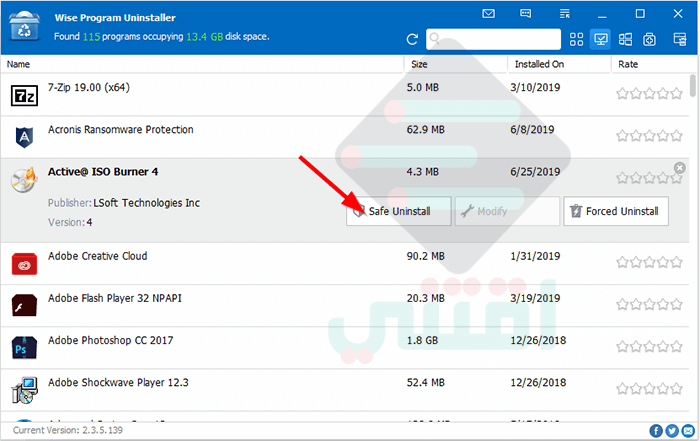Select Adobe Photoshop CC 2017 entry
The height and width of the screenshot is (441, 700).
click(345, 348)
